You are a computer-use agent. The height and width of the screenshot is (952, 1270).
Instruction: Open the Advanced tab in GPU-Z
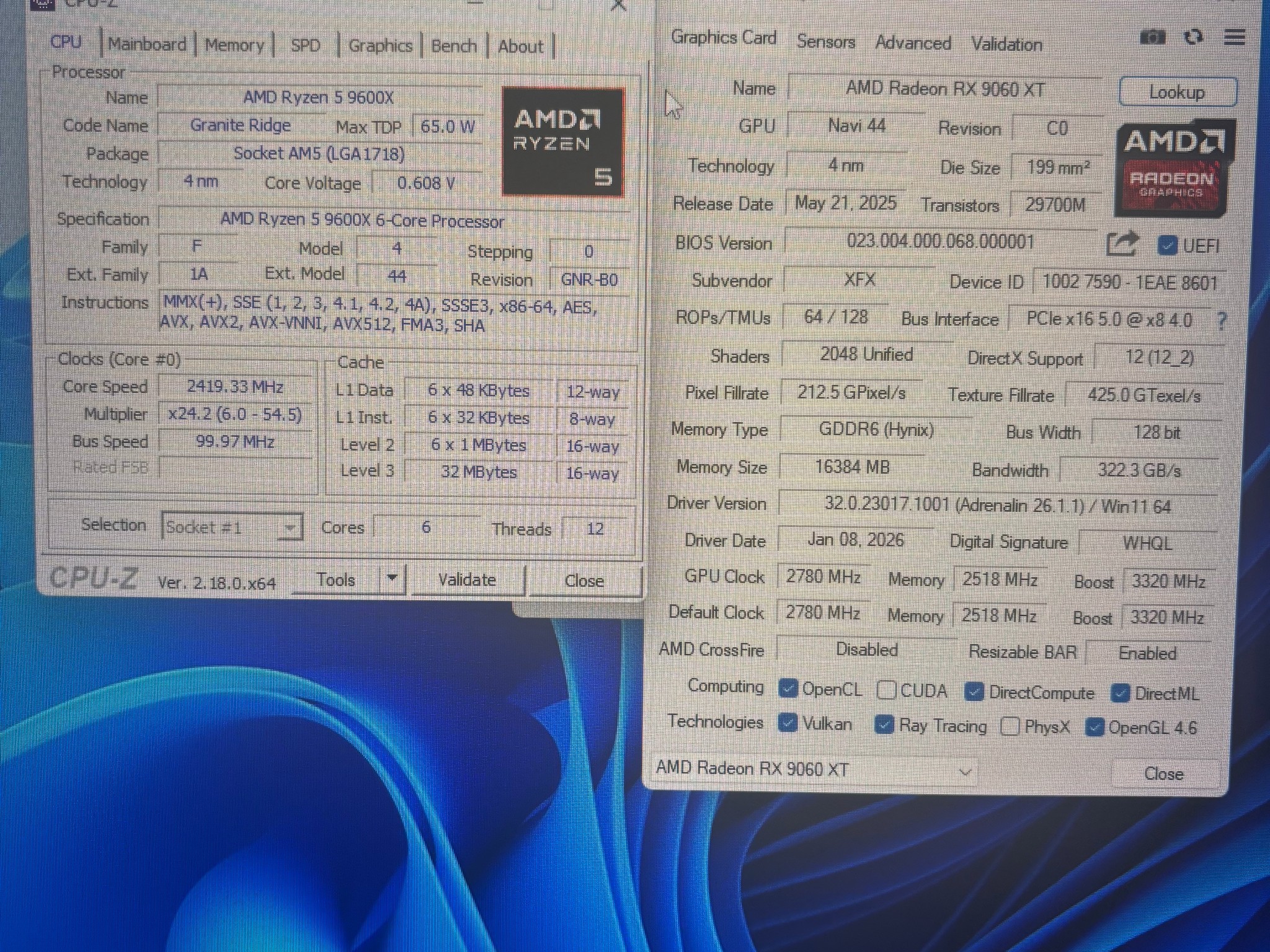click(x=913, y=43)
